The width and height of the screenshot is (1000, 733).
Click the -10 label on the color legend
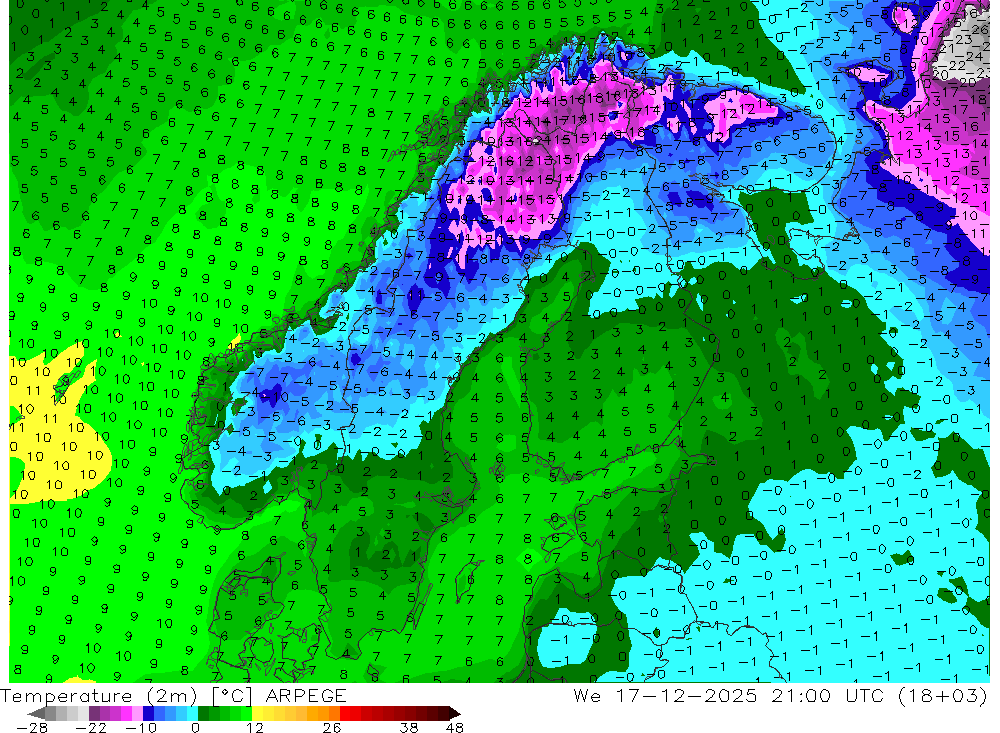coord(141,728)
